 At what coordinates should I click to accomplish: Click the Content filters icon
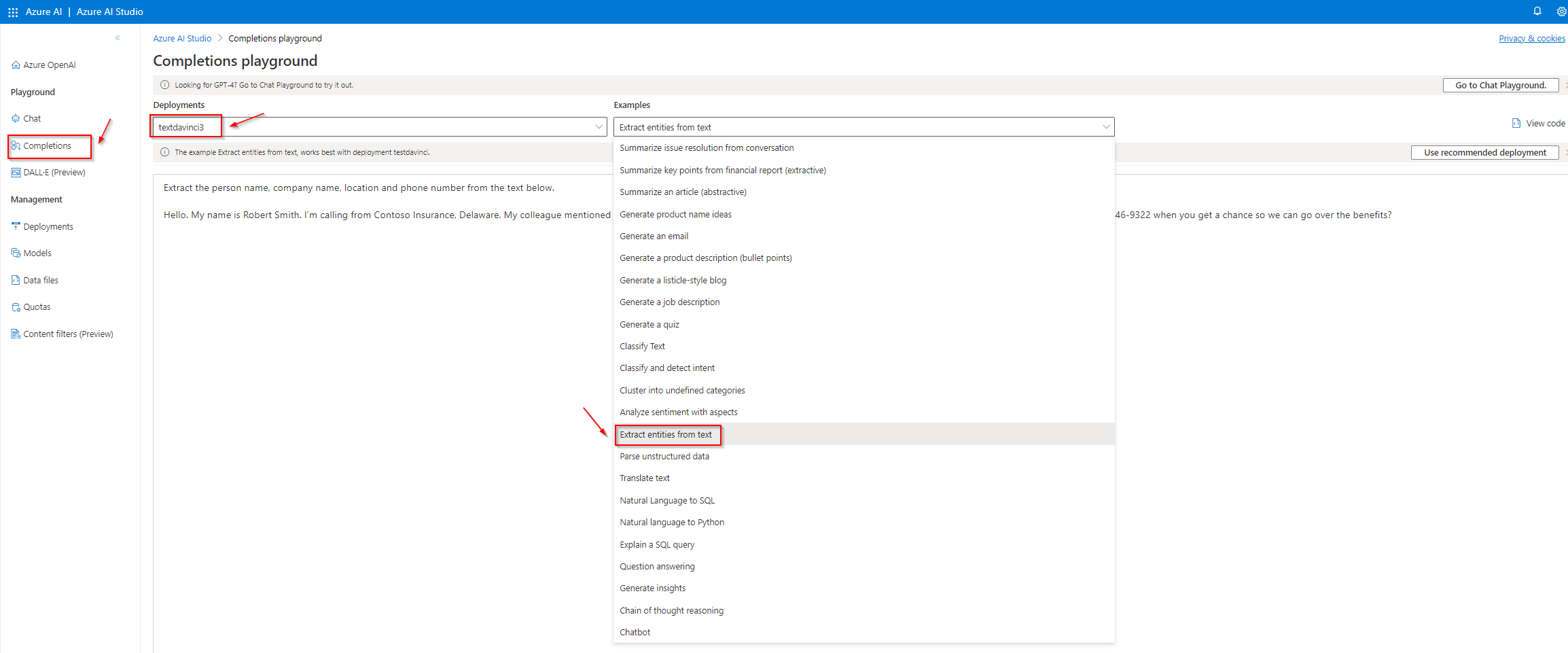(16, 334)
